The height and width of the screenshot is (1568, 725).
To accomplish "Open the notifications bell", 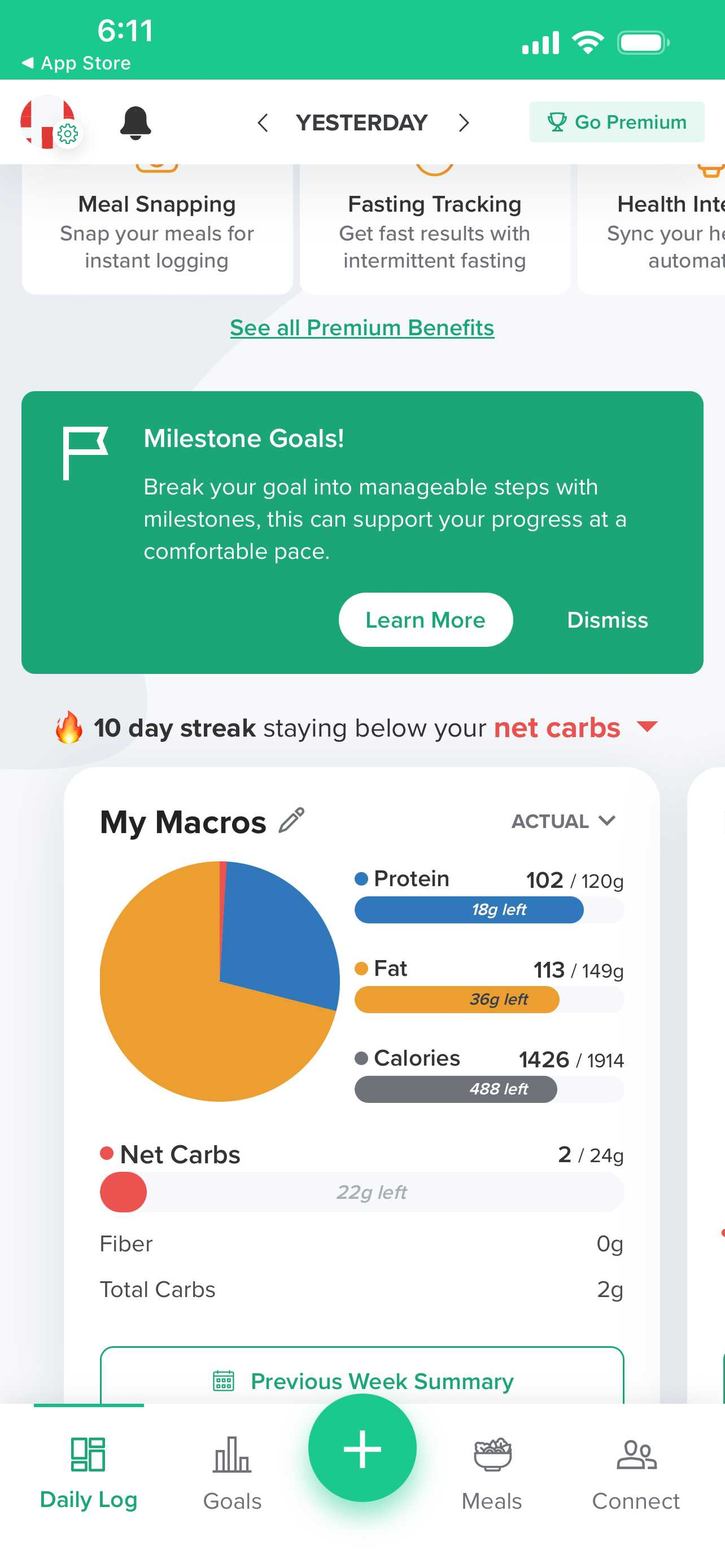I will (135, 122).
